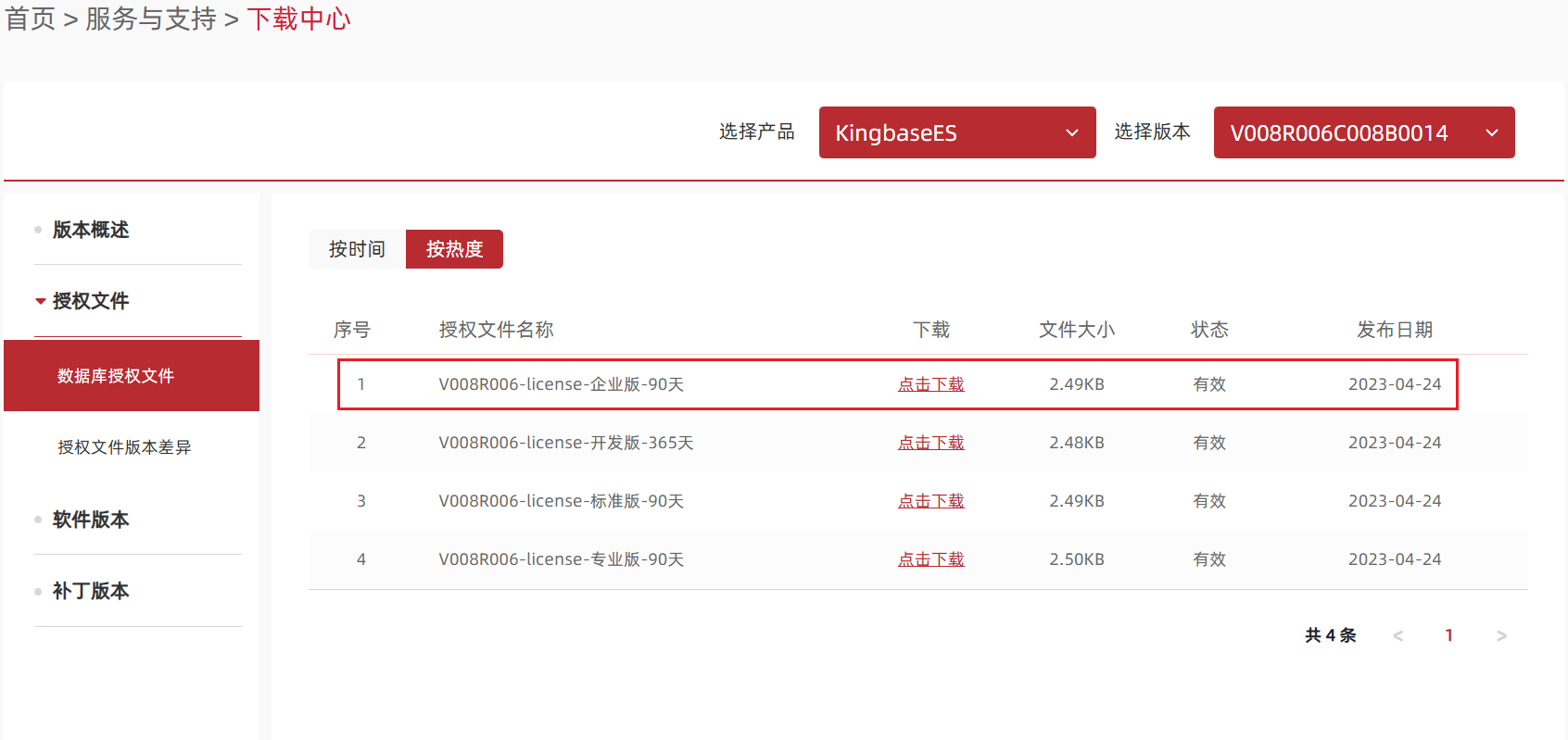Select the 按热度 sorting tab

[454, 249]
